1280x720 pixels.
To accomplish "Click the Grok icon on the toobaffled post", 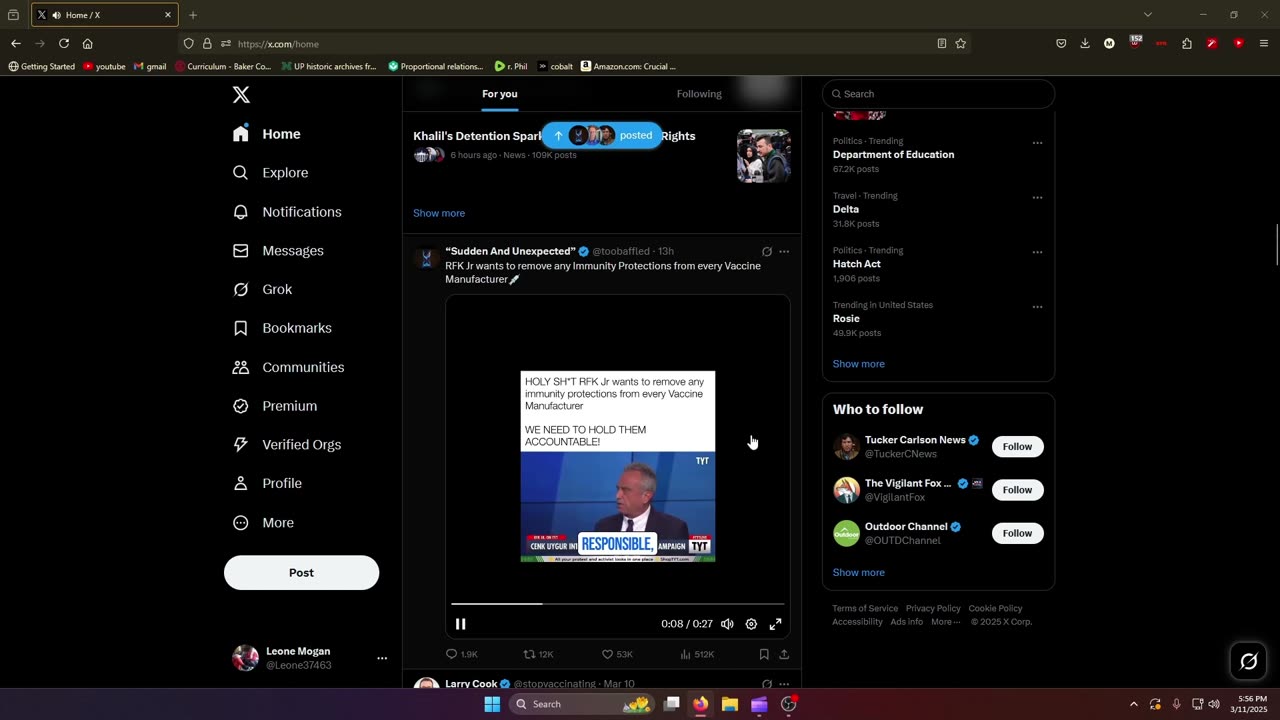I will [x=767, y=252].
